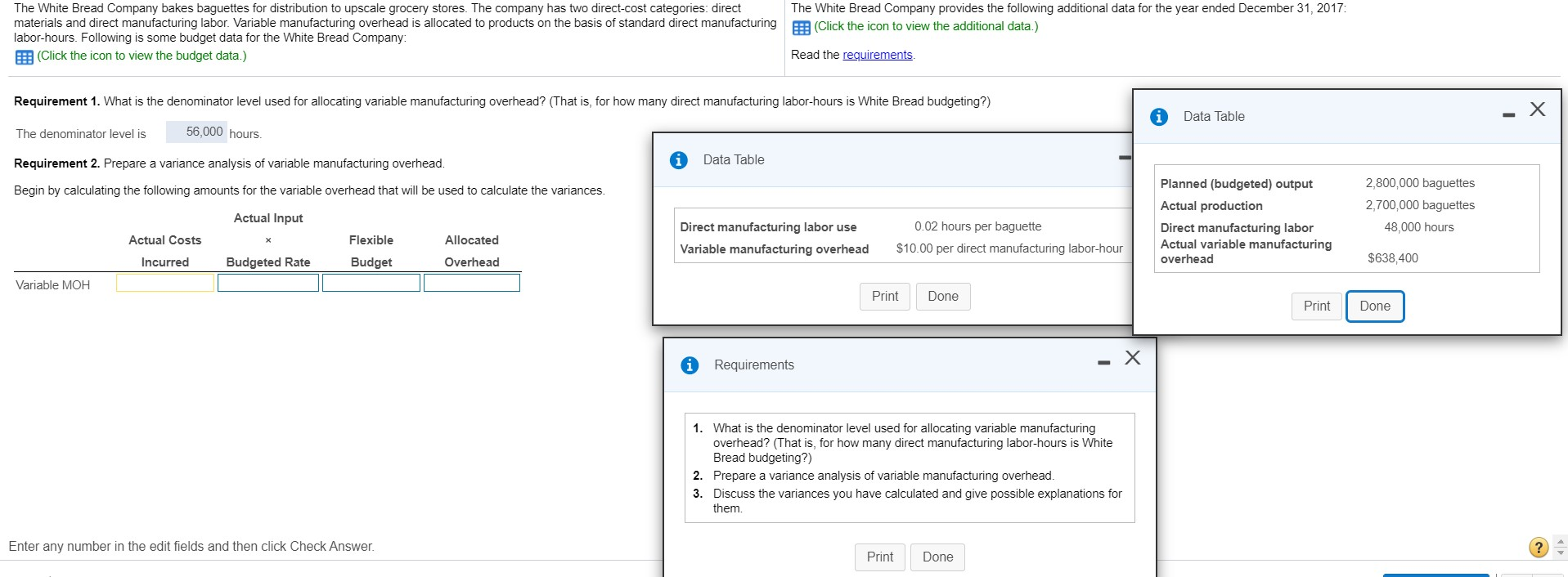This screenshot has width=1568, height=577.
Task: Minimize the right Data Table dialog
Action: coord(1508,115)
